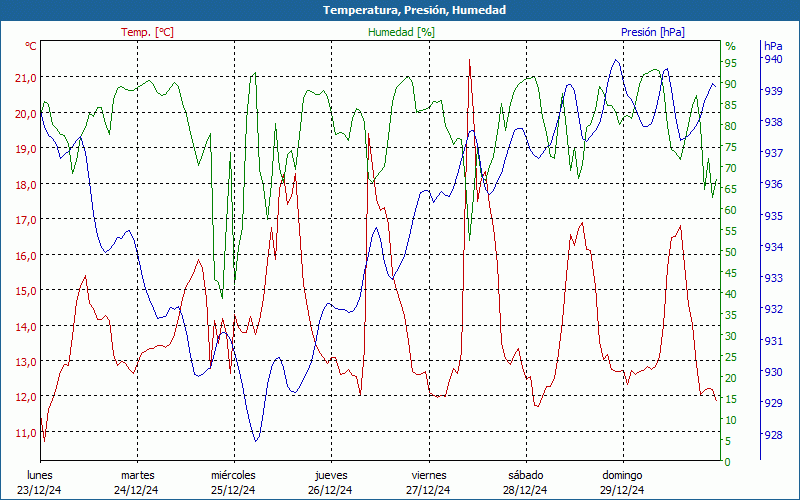Click the 90 humidity axis value
The height and width of the screenshot is (500, 800).
click(x=731, y=84)
